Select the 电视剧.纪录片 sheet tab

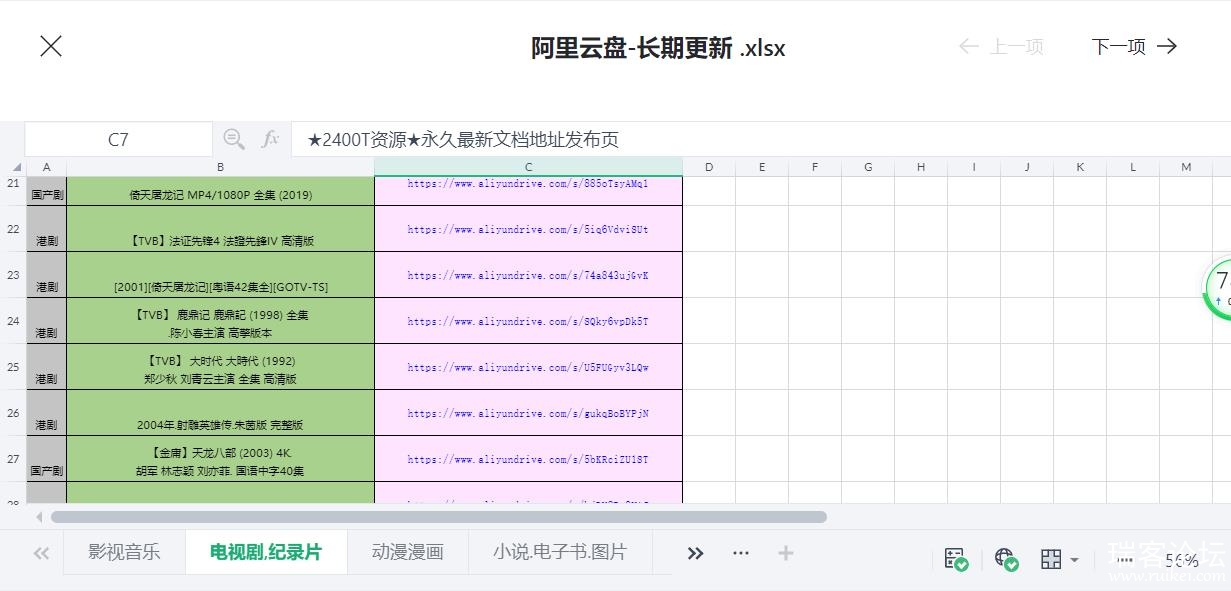[x=266, y=552]
